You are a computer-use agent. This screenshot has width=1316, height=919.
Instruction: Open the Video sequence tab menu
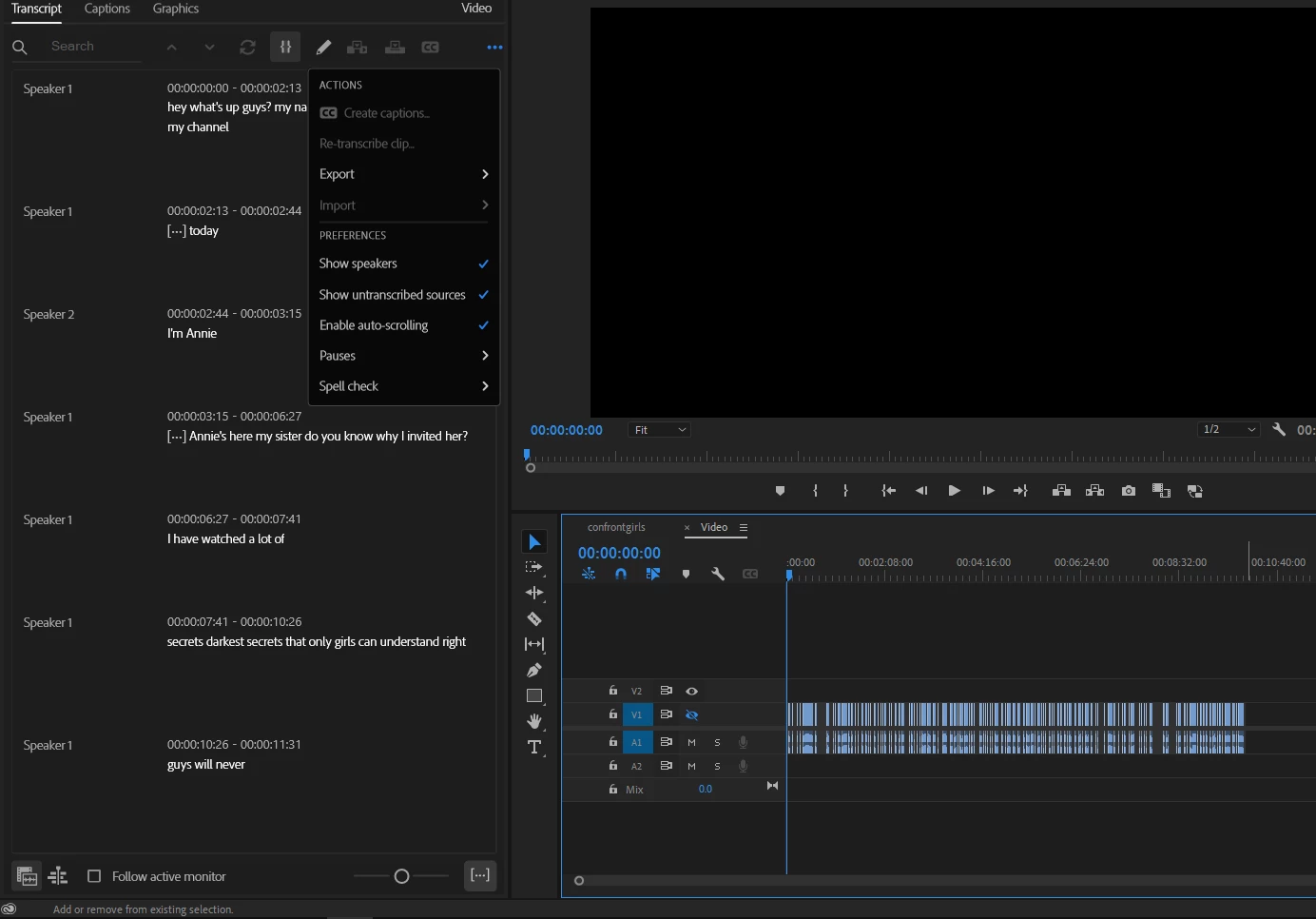click(744, 527)
